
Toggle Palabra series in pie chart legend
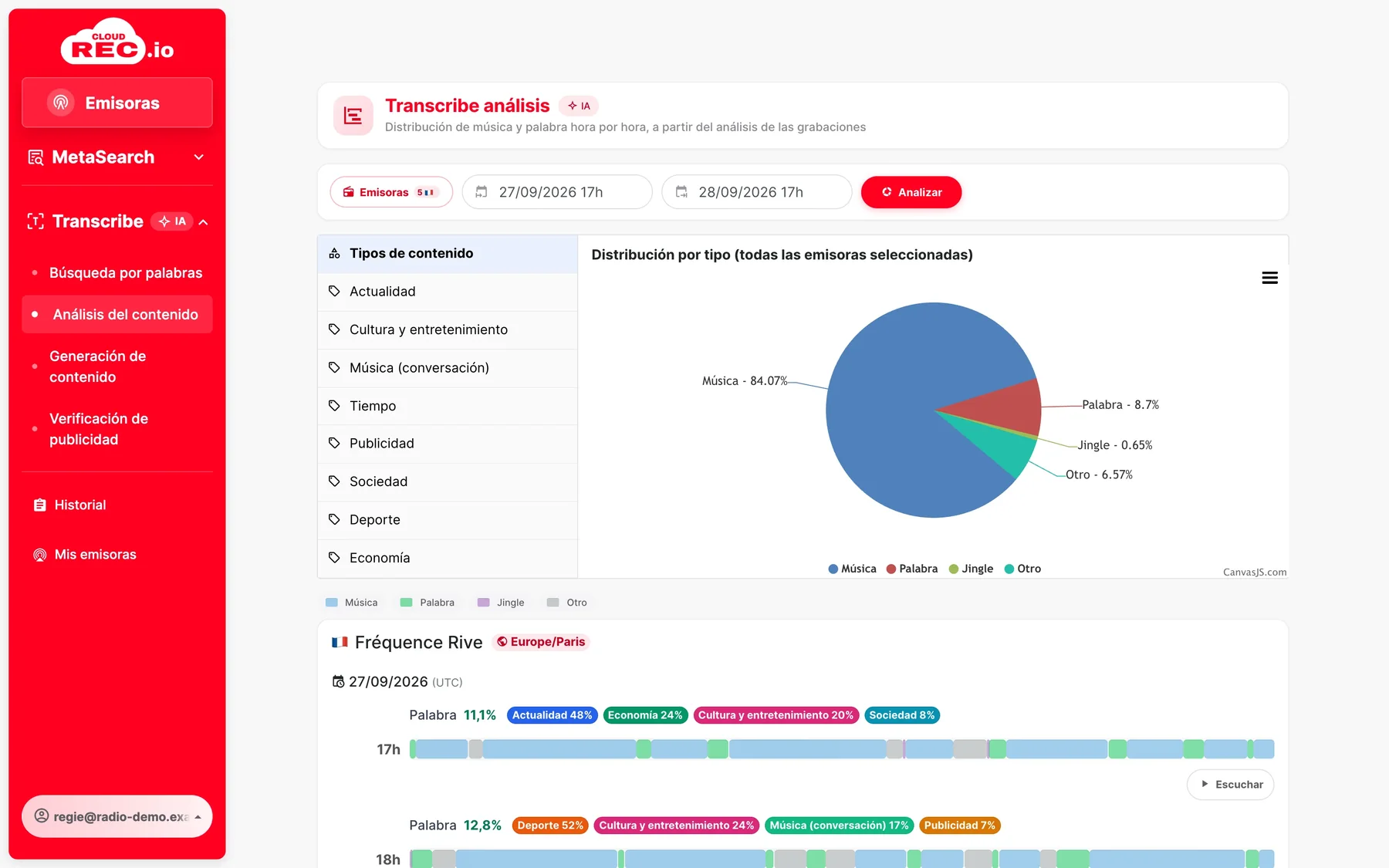[912, 569]
